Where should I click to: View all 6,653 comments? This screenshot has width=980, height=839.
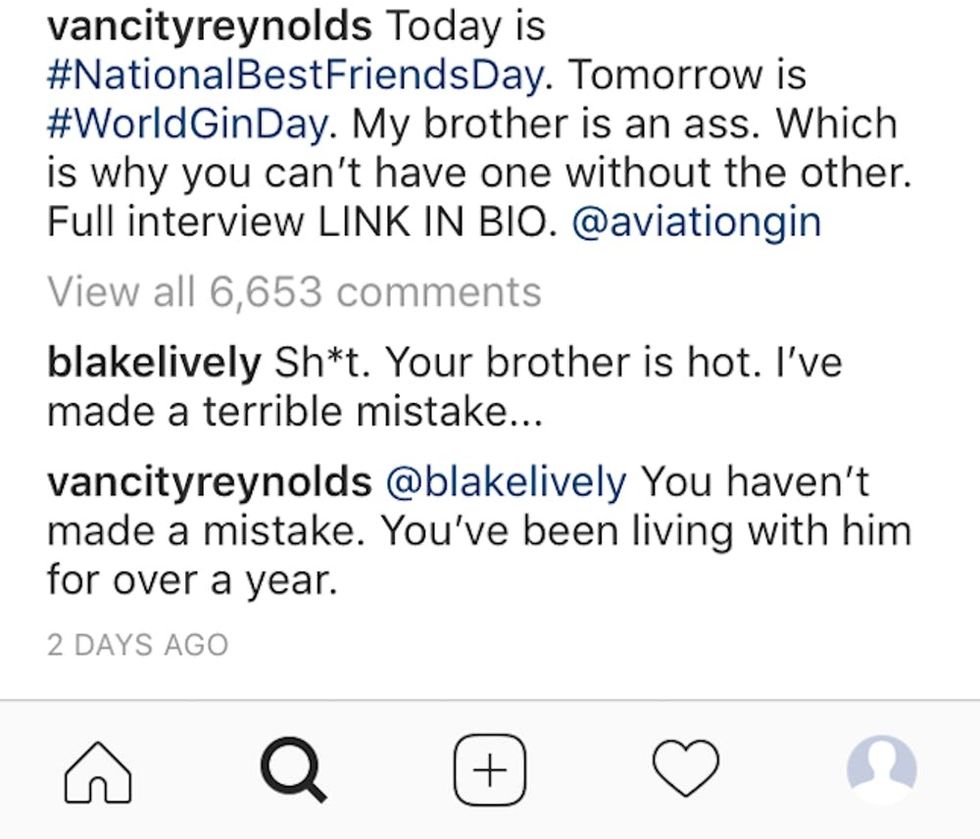click(294, 291)
